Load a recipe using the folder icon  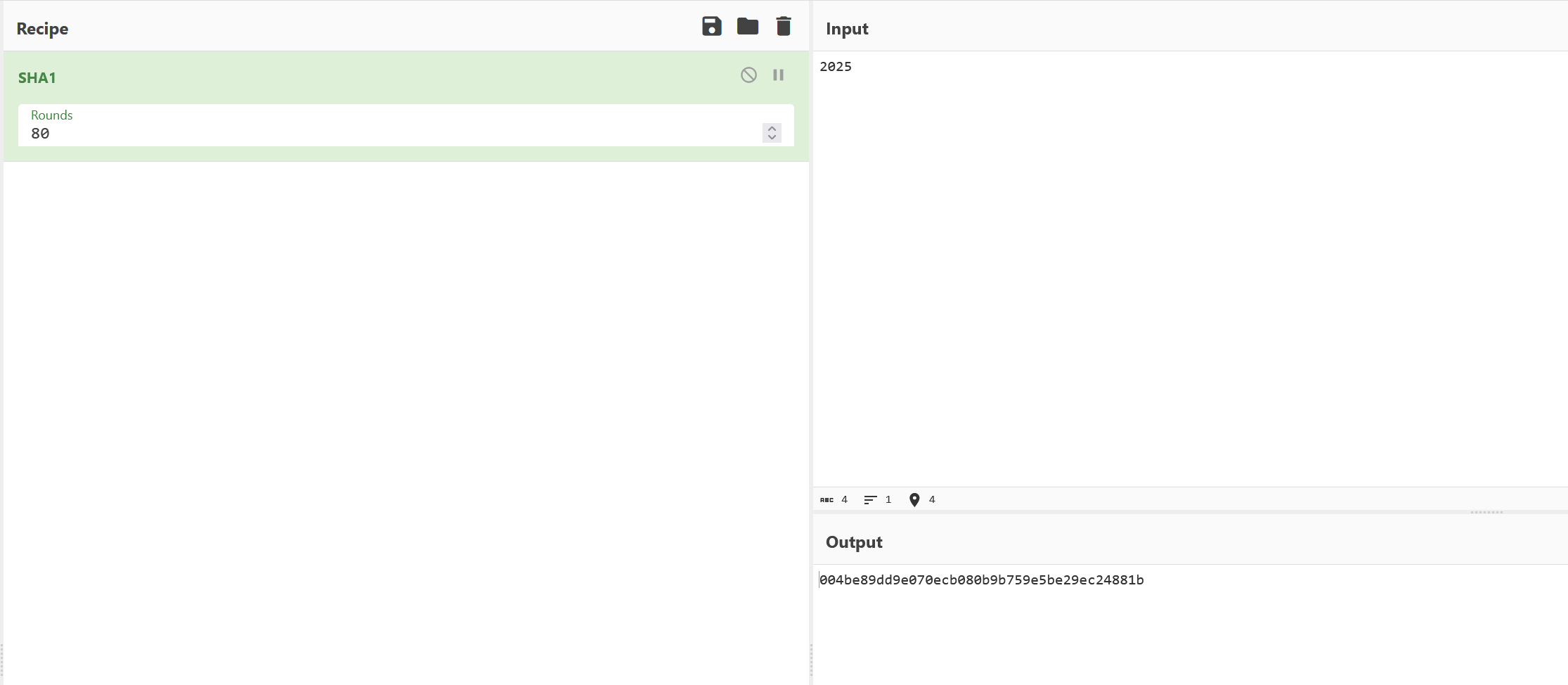(747, 27)
